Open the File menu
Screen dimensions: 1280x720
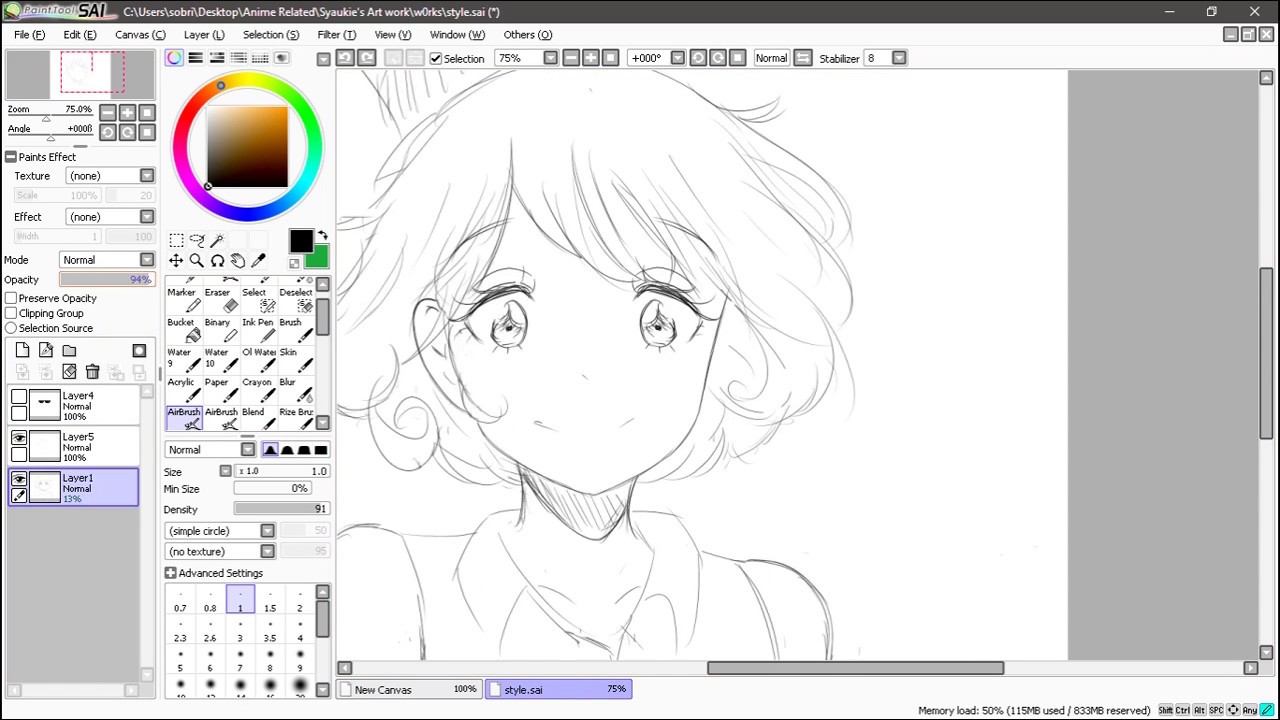29,35
